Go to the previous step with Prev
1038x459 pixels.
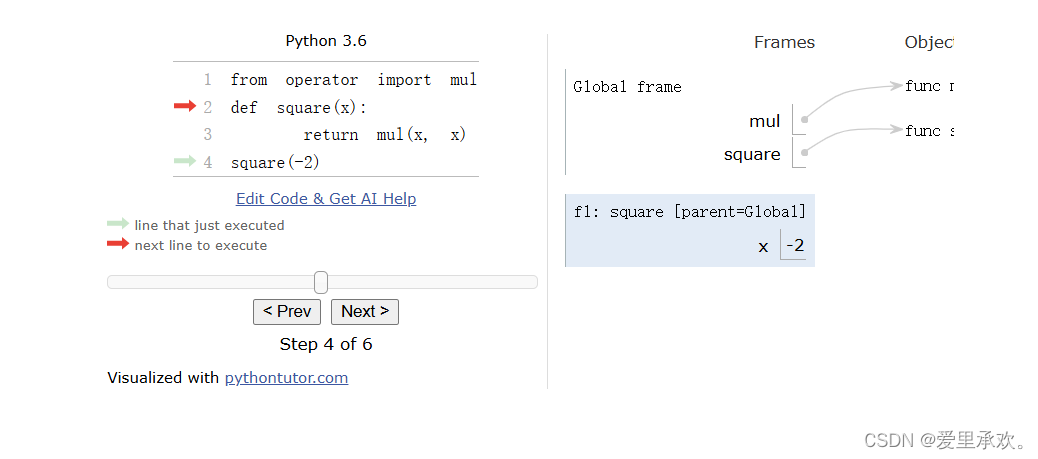coord(287,312)
